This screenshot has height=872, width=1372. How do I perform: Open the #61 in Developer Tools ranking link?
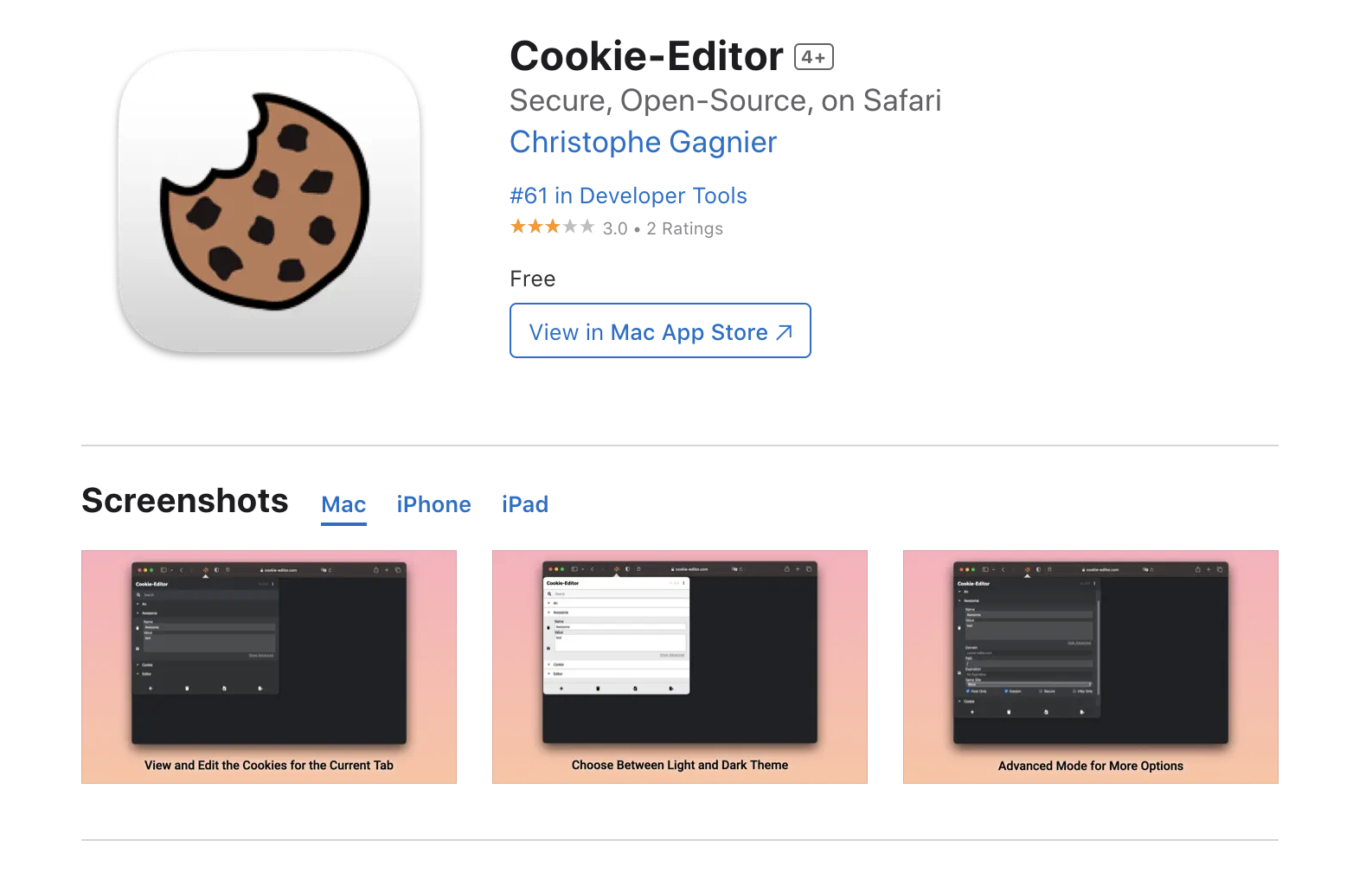pos(628,196)
